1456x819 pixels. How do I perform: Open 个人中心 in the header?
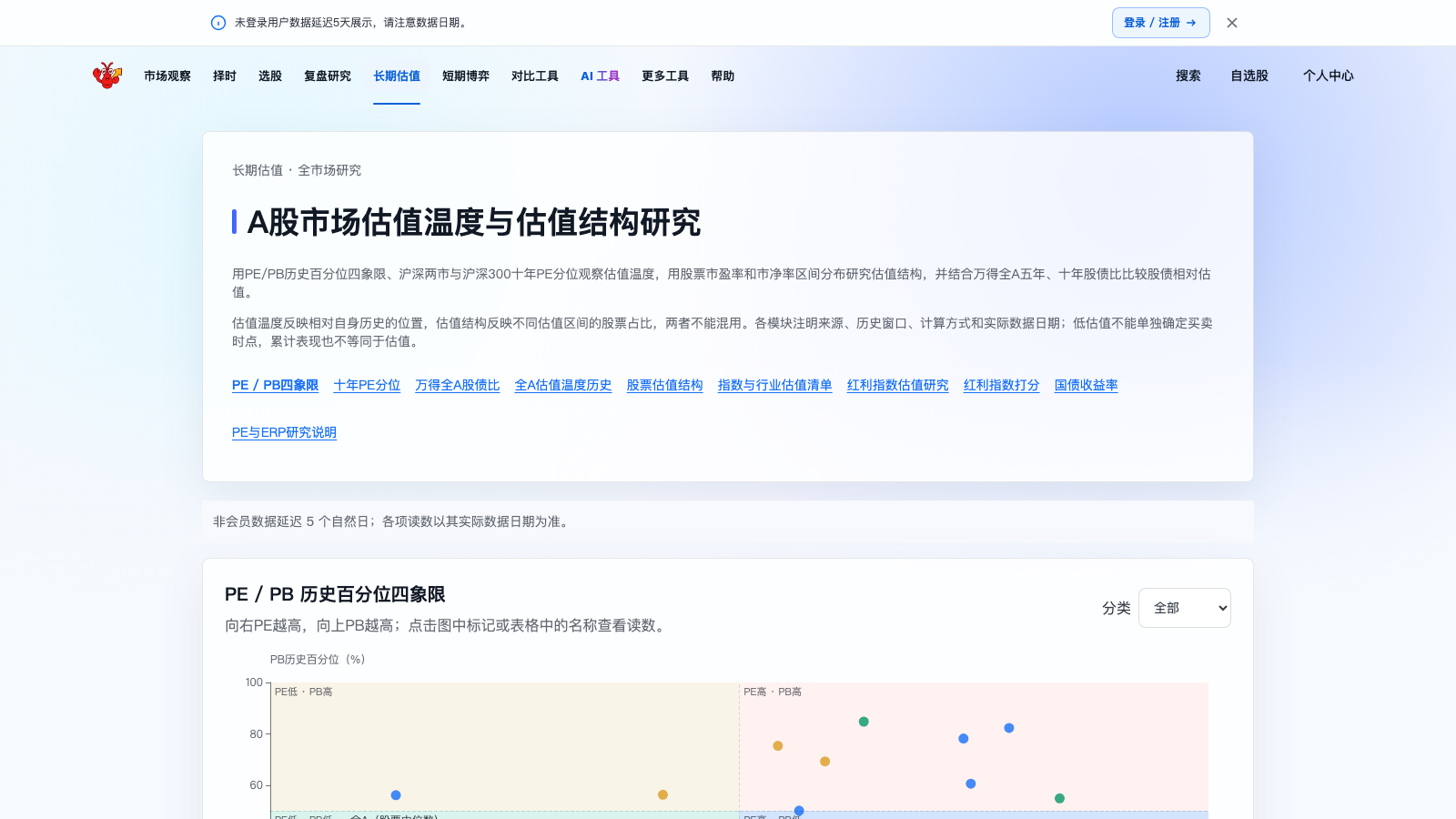pyautogui.click(x=1329, y=76)
